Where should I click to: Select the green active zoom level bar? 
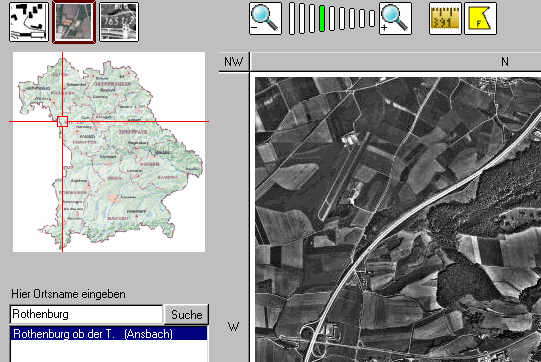pos(322,19)
